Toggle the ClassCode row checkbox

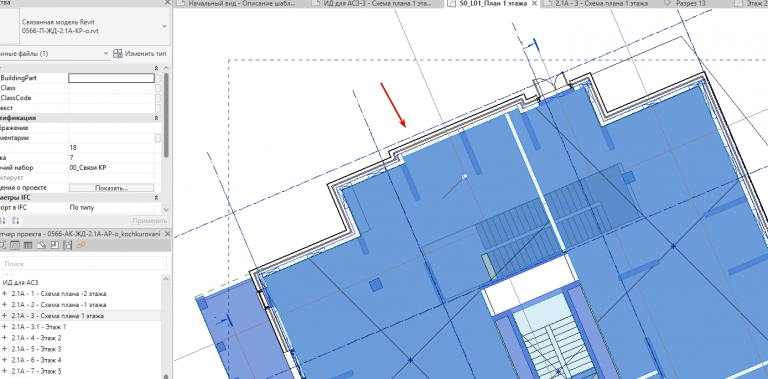158,98
